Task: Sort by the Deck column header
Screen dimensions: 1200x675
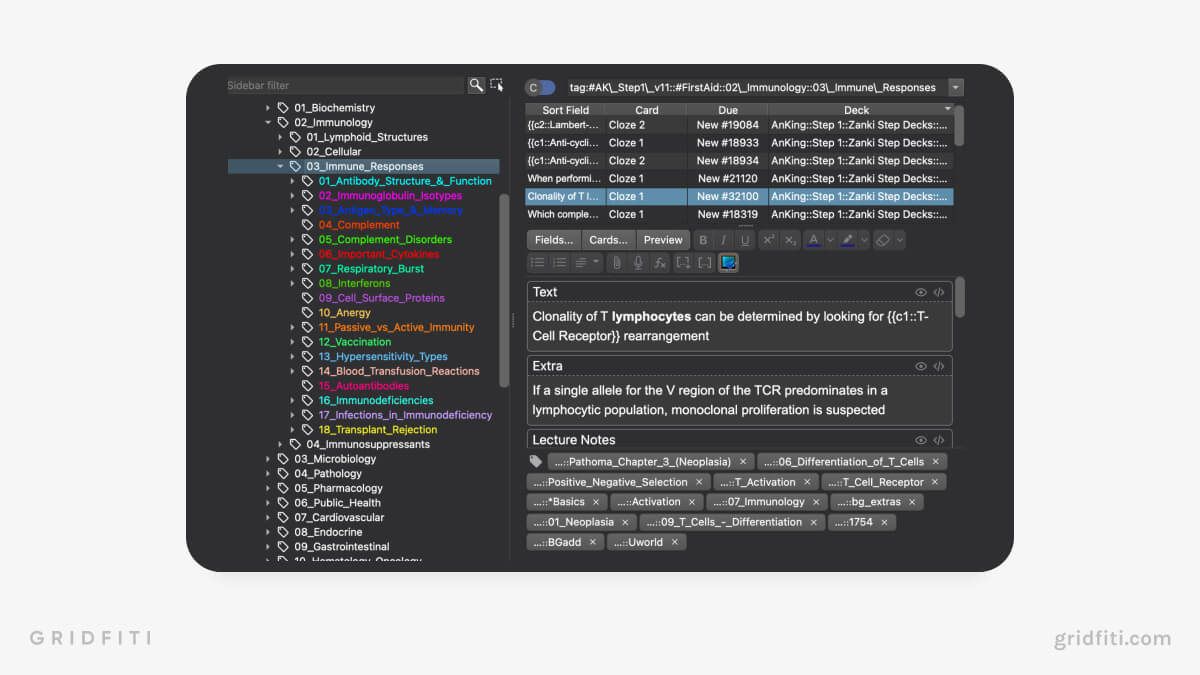Action: click(860, 110)
